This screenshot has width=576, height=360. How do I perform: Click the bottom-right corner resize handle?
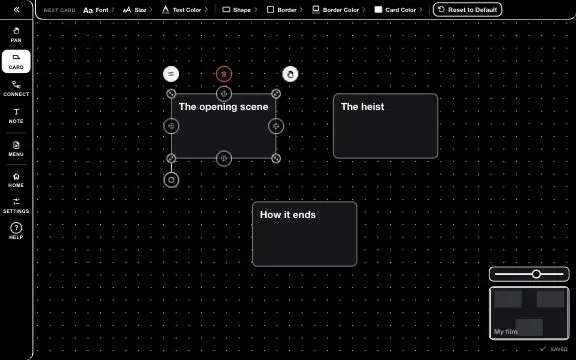pos(276,158)
